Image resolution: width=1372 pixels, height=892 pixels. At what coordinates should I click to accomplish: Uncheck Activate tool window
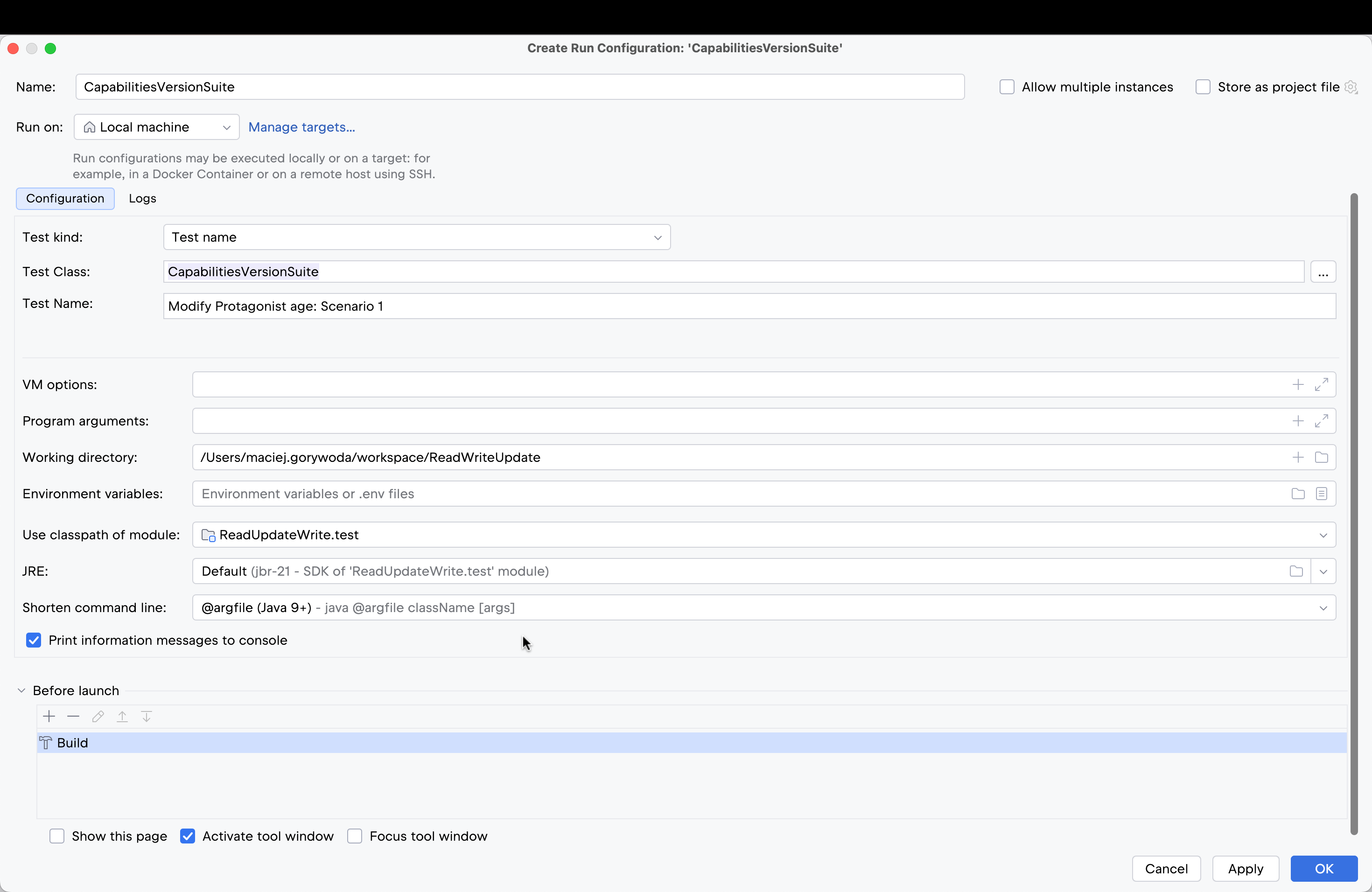click(187, 836)
